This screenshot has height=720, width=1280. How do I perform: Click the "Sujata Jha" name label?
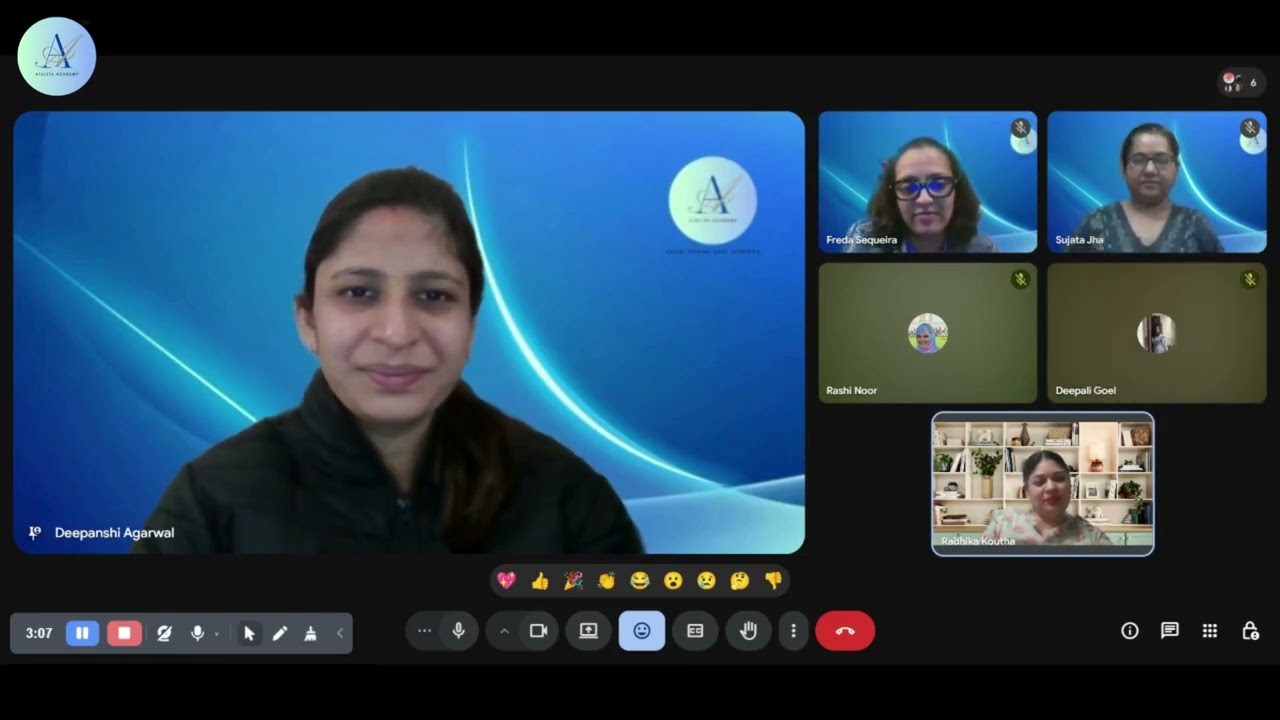1079,240
